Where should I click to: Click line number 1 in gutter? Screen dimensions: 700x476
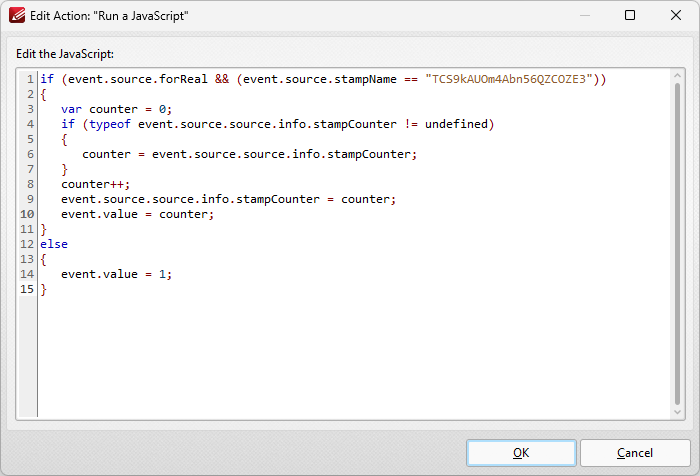coord(30,79)
